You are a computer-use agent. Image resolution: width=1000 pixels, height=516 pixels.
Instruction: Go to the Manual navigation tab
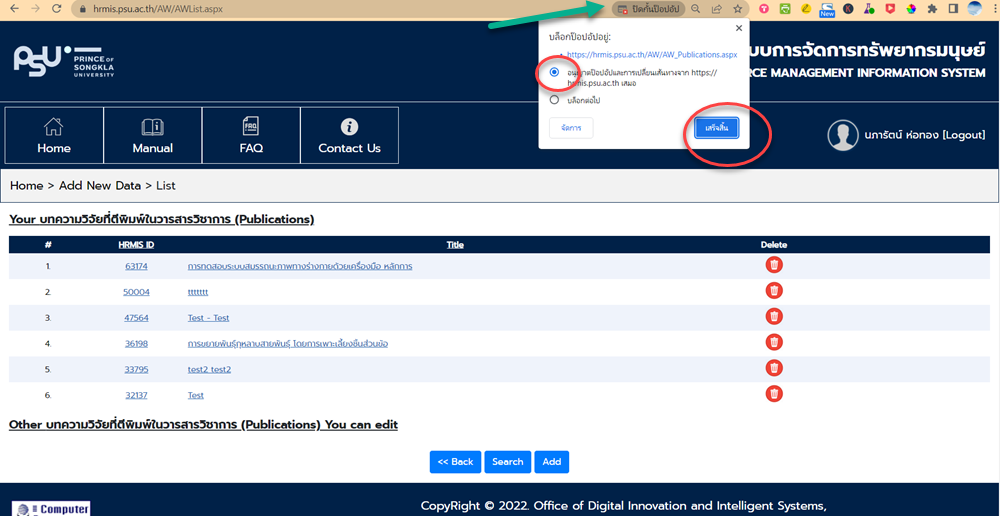[152, 135]
